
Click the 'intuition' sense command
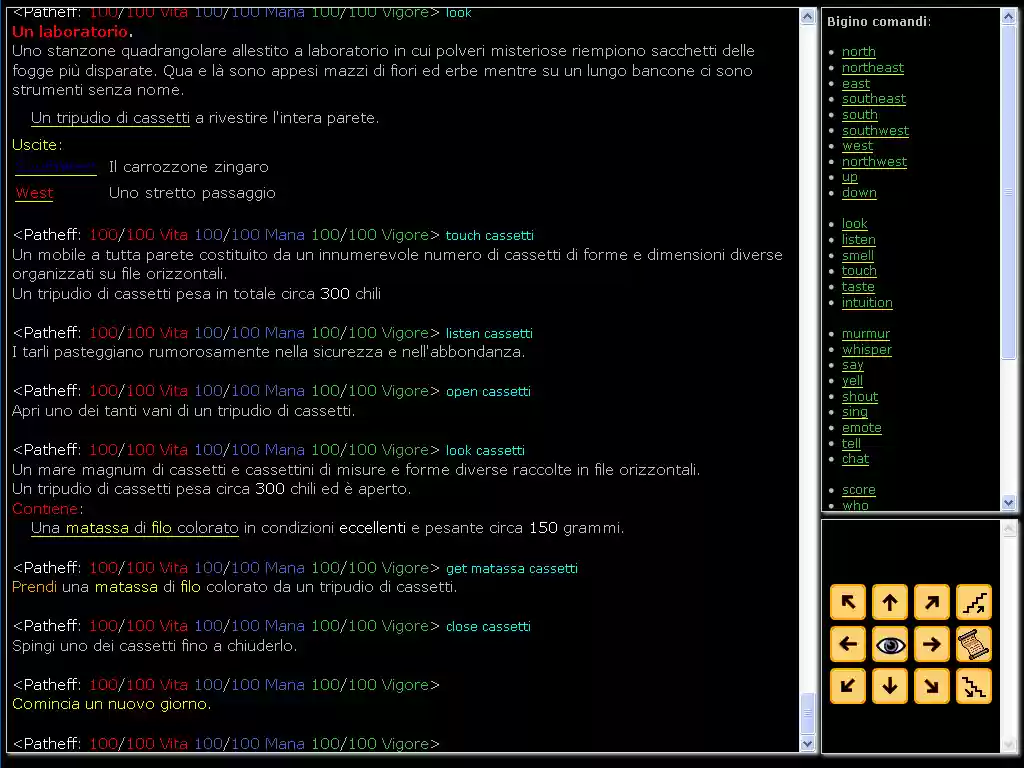tap(867, 302)
